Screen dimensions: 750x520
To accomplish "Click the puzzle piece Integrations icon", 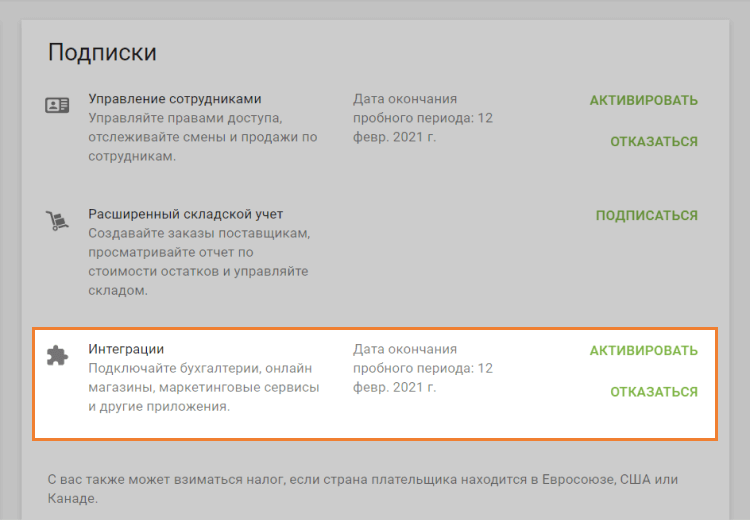I will click(57, 355).
